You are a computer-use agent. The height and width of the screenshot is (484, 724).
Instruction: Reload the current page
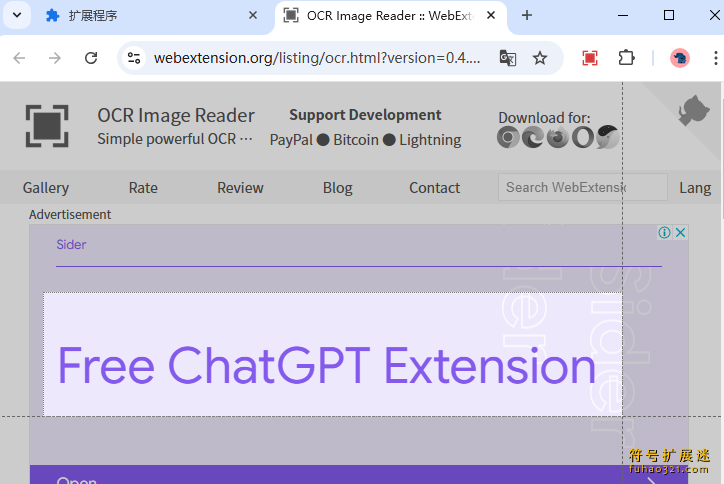(x=91, y=58)
